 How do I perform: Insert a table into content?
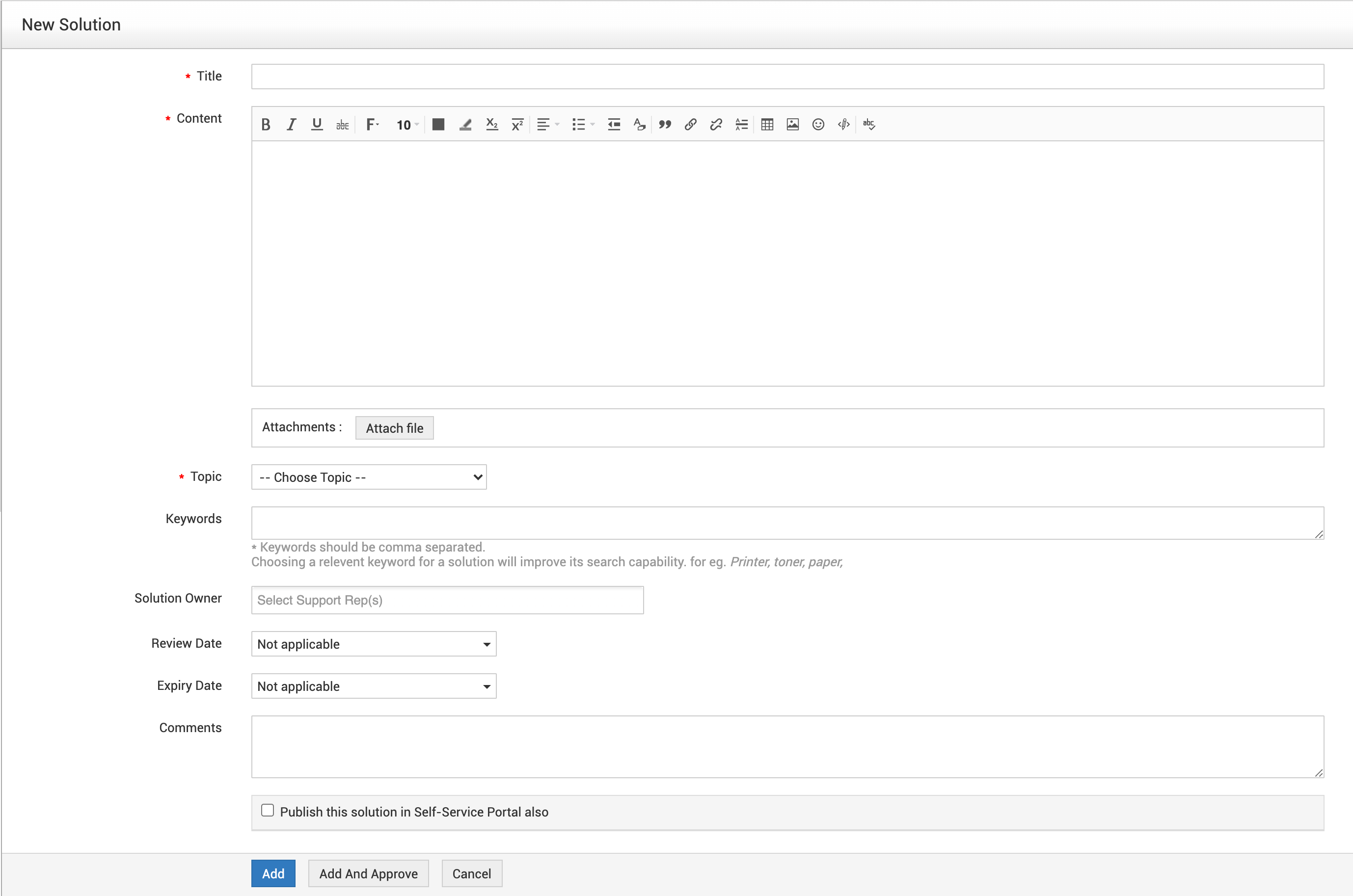(767, 125)
